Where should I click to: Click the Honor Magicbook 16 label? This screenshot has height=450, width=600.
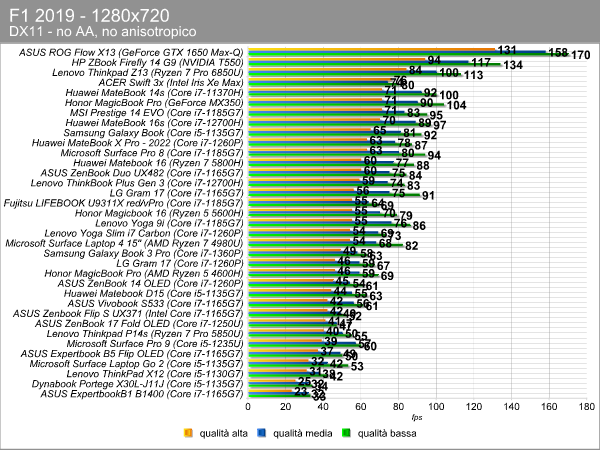point(159,213)
